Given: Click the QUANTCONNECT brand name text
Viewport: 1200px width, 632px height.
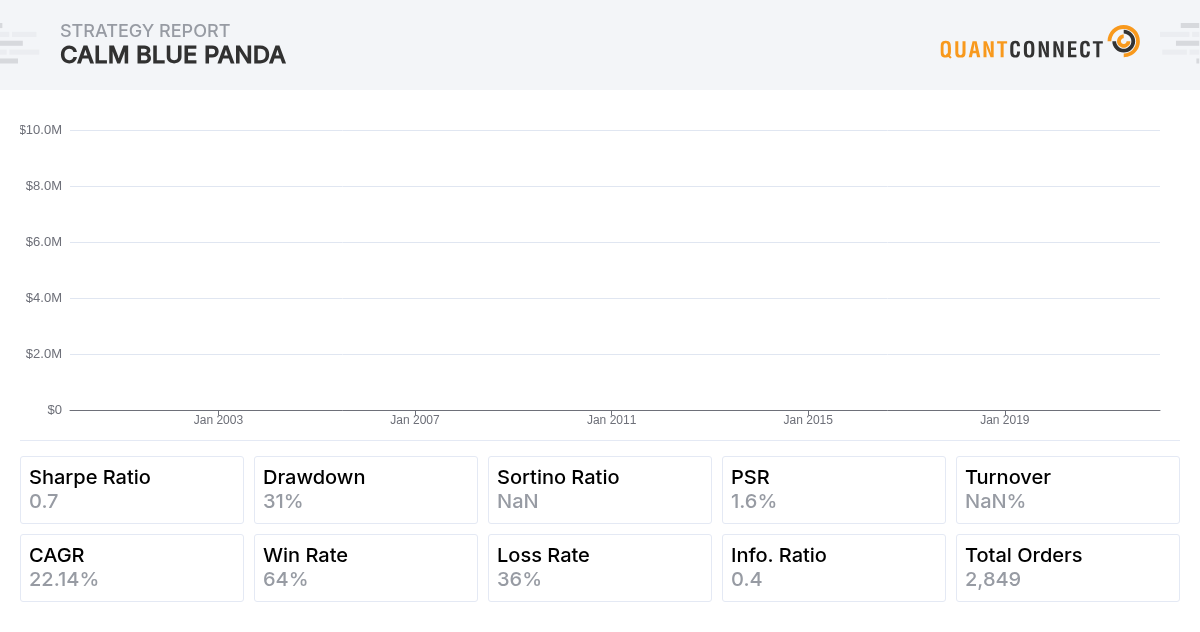Looking at the screenshot, I should (x=1021, y=48).
